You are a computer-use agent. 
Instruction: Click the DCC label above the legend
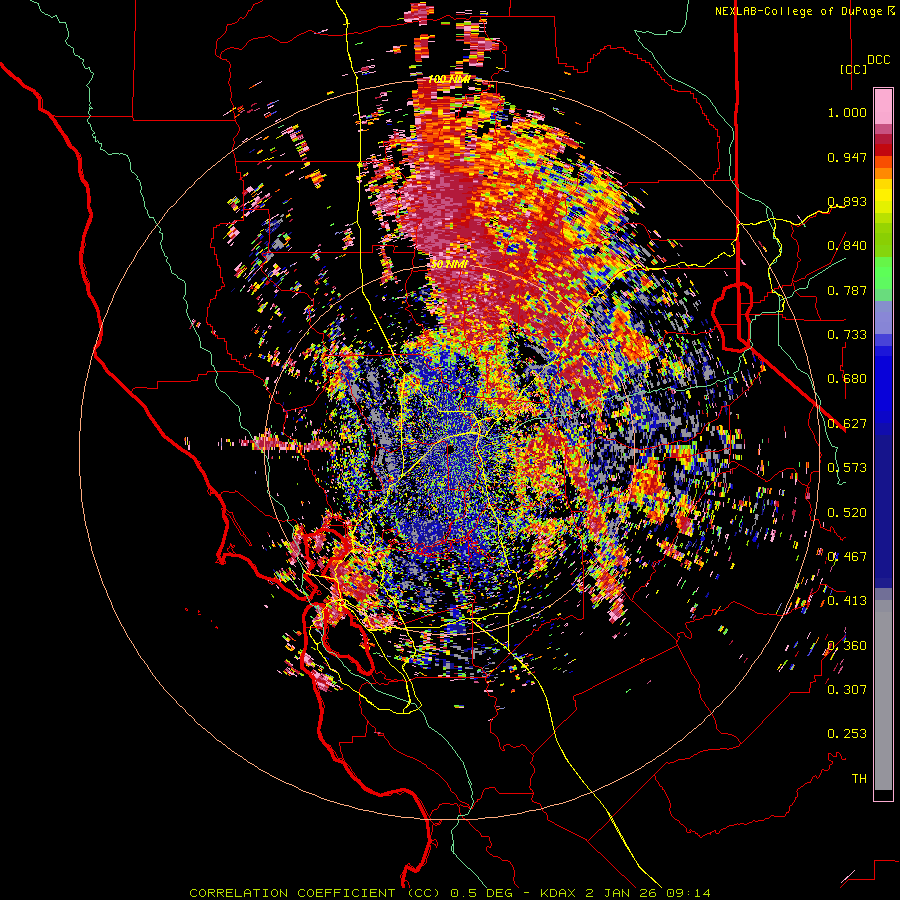[878, 59]
